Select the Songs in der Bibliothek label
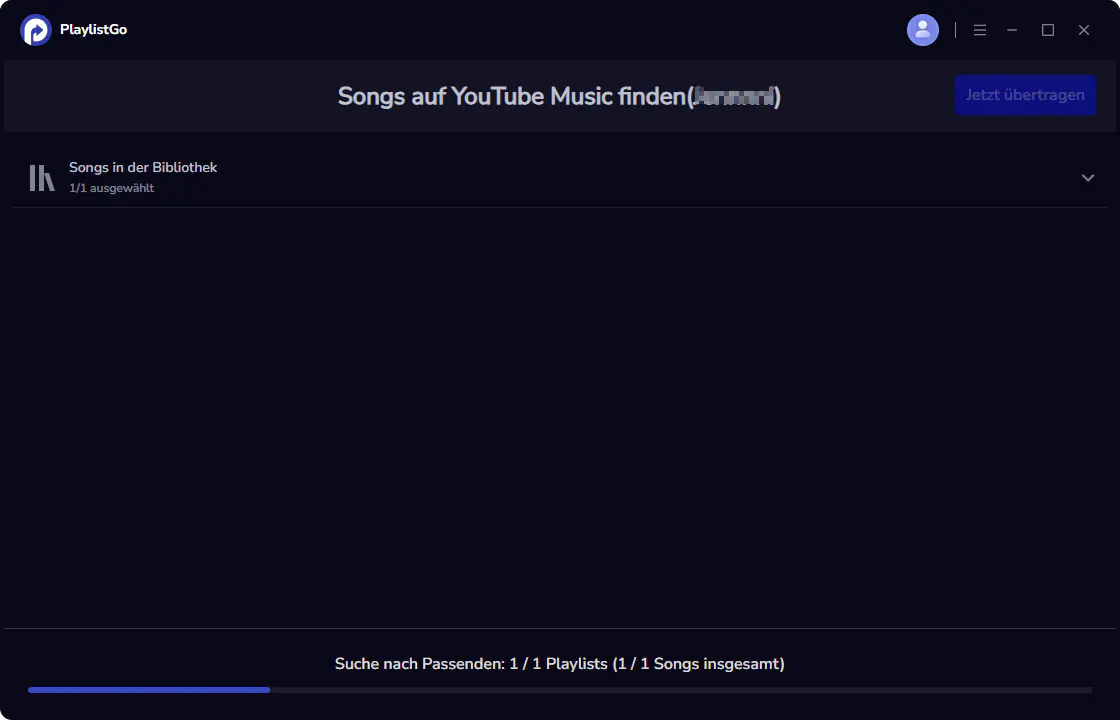 pyautogui.click(x=143, y=167)
